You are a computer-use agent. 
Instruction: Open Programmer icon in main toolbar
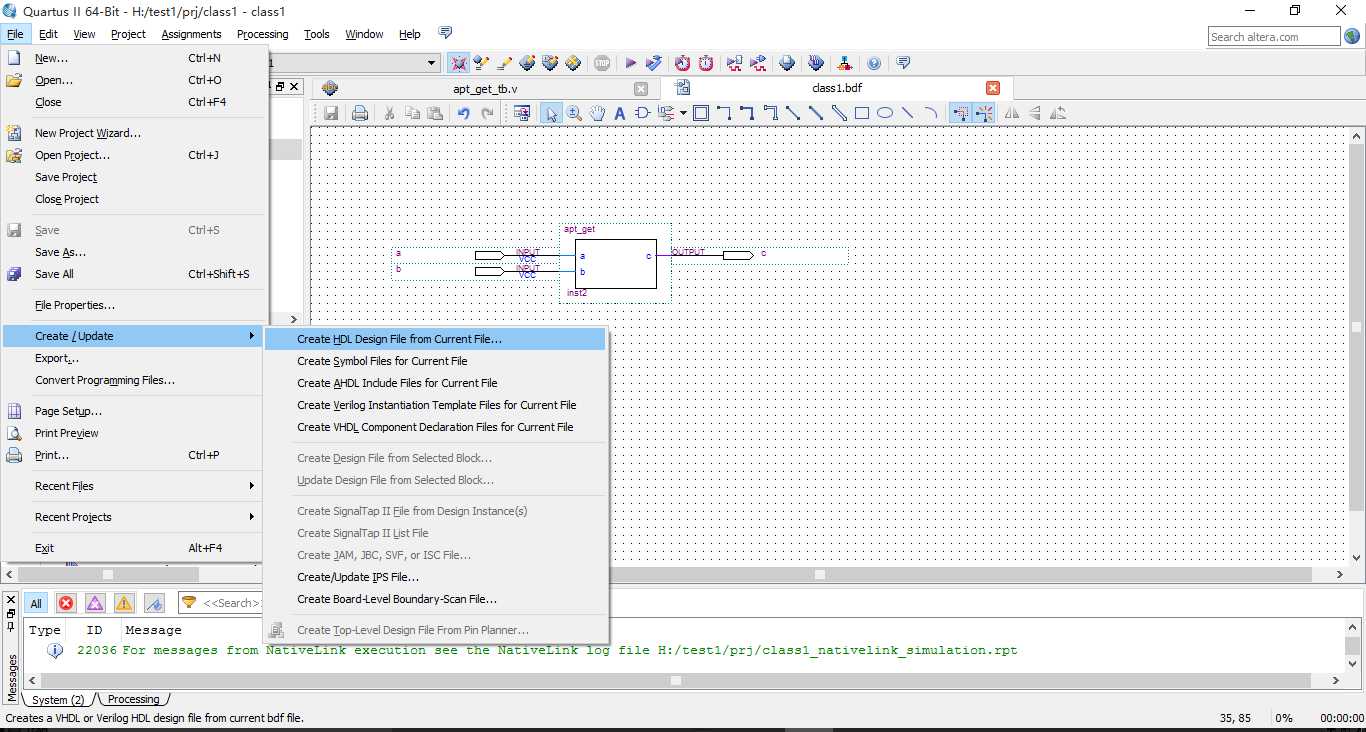click(x=816, y=63)
